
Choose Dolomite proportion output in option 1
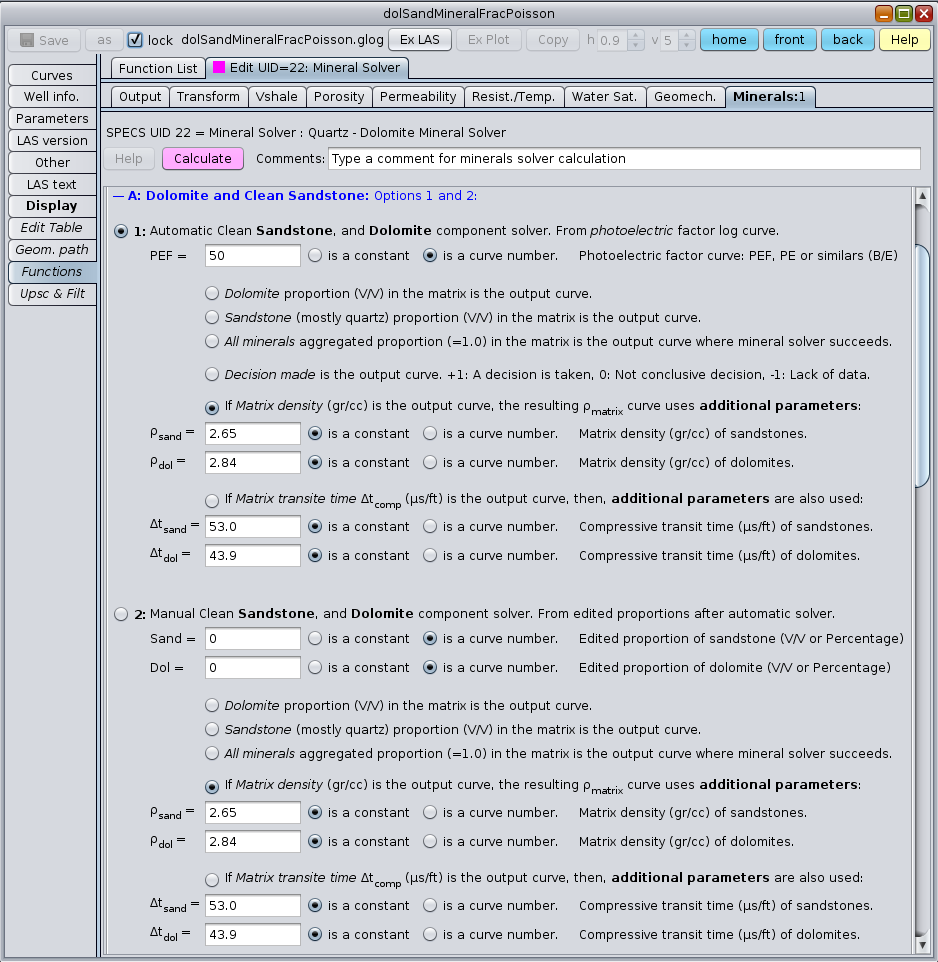click(212, 293)
